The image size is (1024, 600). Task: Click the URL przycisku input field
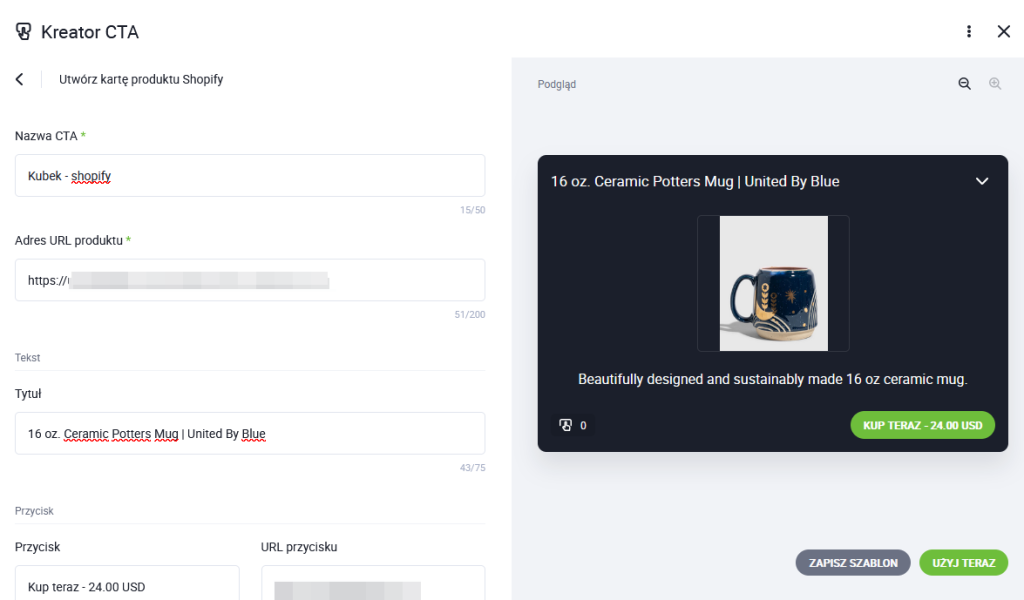pyautogui.click(x=372, y=585)
